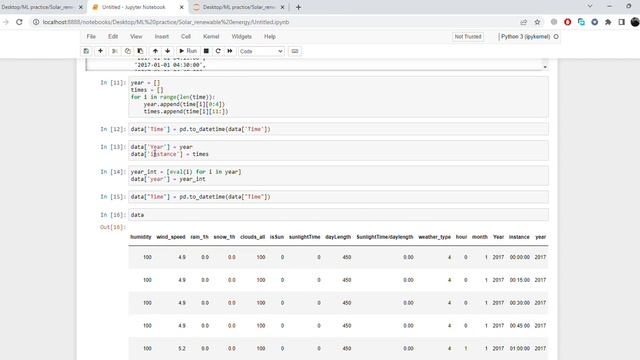Image resolution: width=640 pixels, height=360 pixels.
Task: Toggle the browser side panel icon
Action: tap(621, 22)
